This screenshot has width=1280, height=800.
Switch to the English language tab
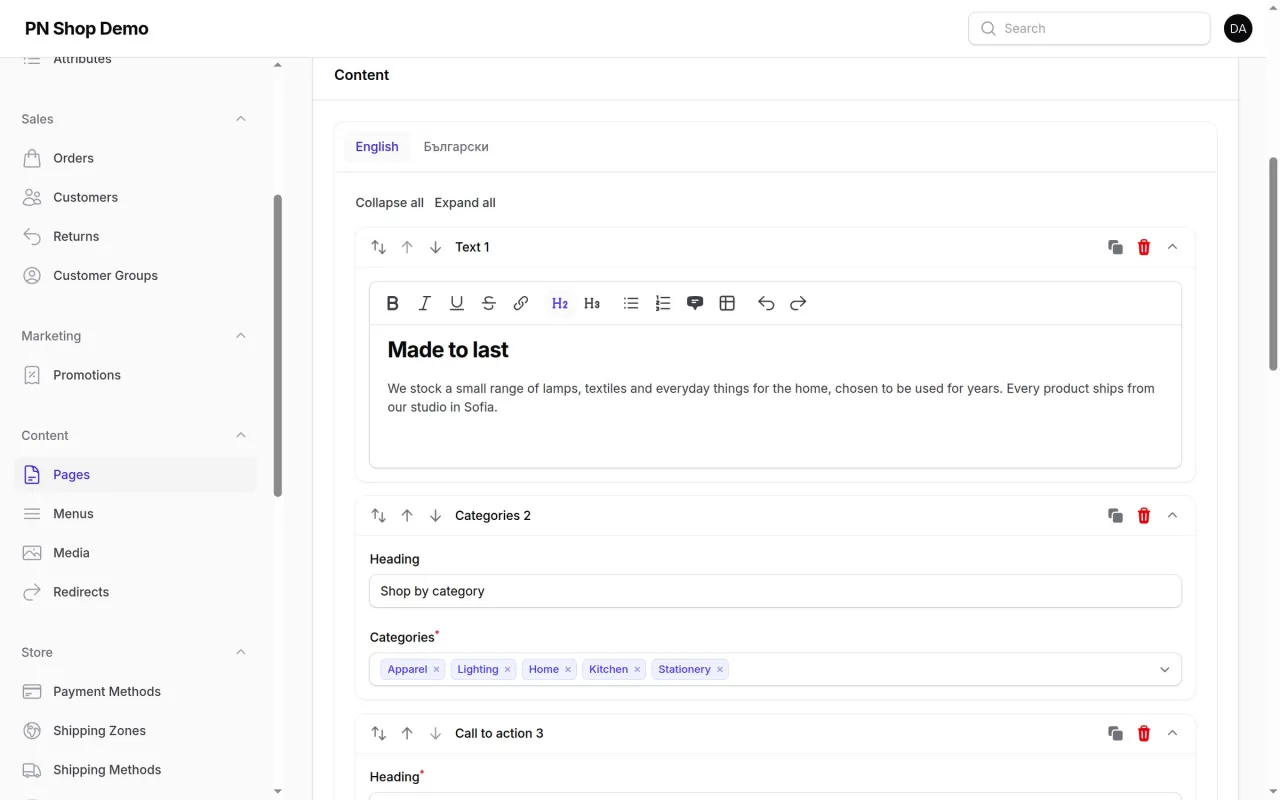pos(377,147)
